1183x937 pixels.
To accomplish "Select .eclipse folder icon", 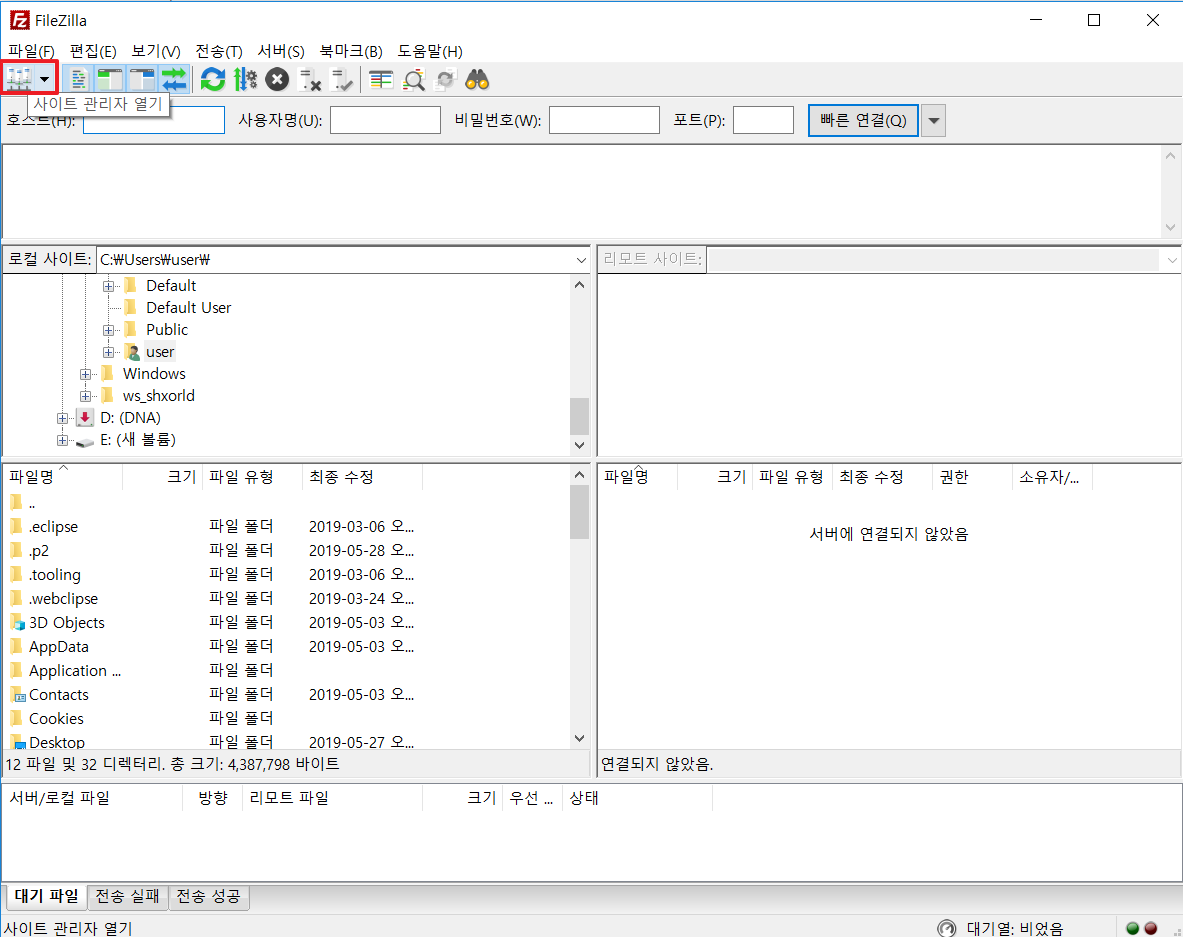I will click(17, 526).
